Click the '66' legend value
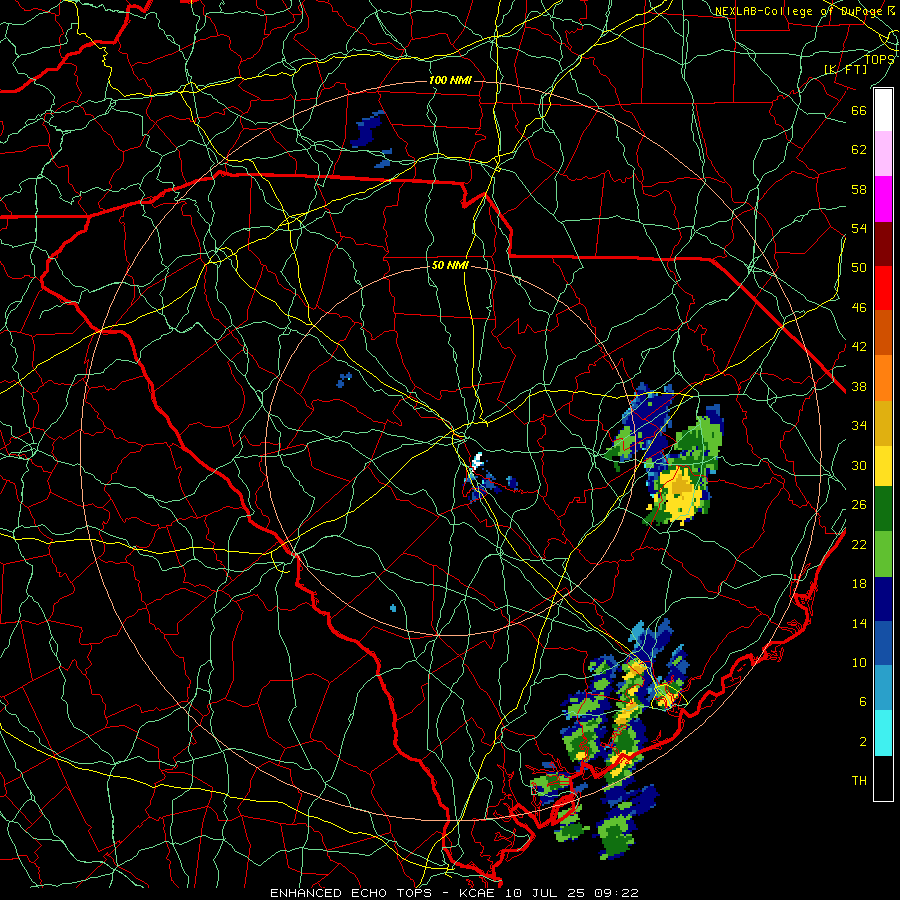 (859, 110)
